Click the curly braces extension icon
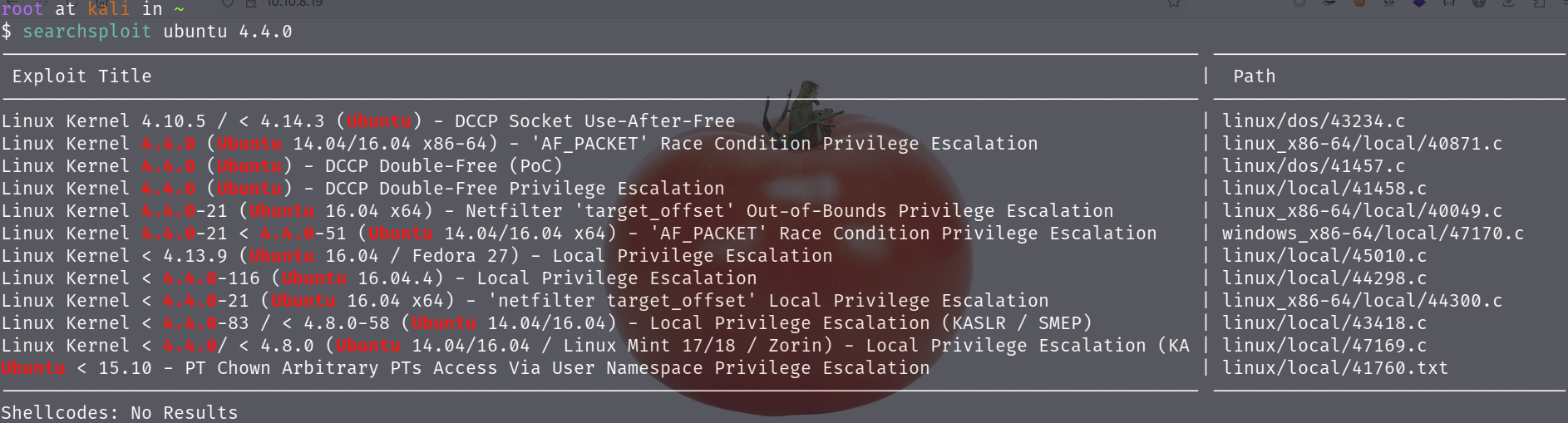The height and width of the screenshot is (423, 1568). pos(1448,2)
